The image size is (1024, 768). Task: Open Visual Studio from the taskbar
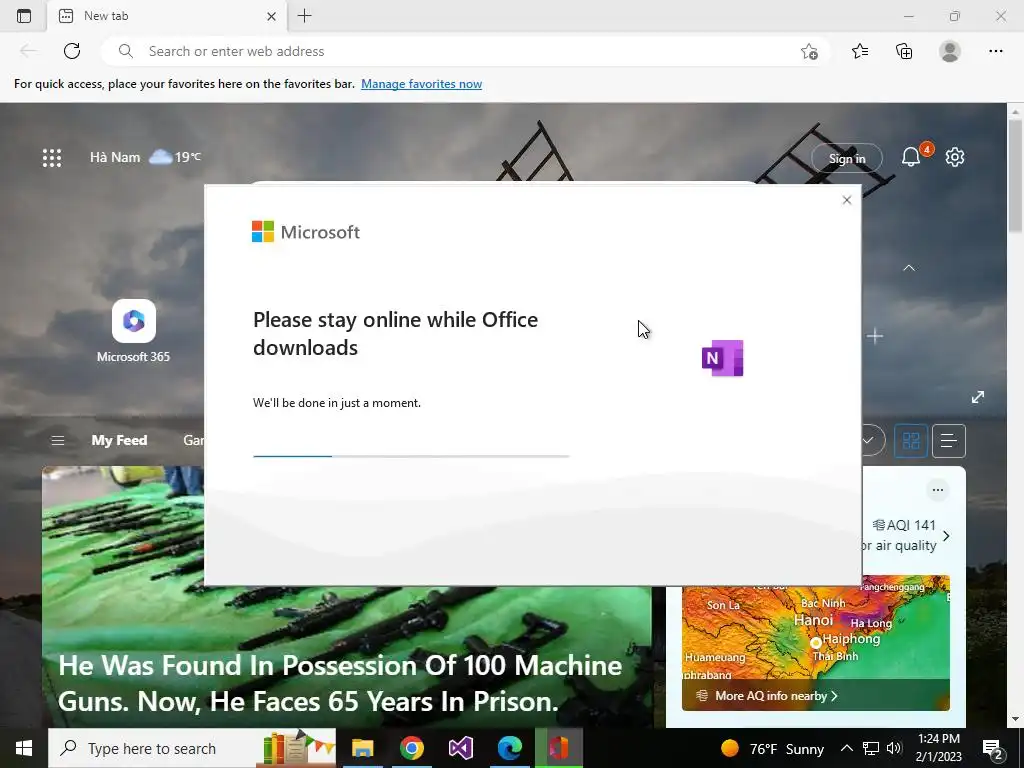point(460,748)
